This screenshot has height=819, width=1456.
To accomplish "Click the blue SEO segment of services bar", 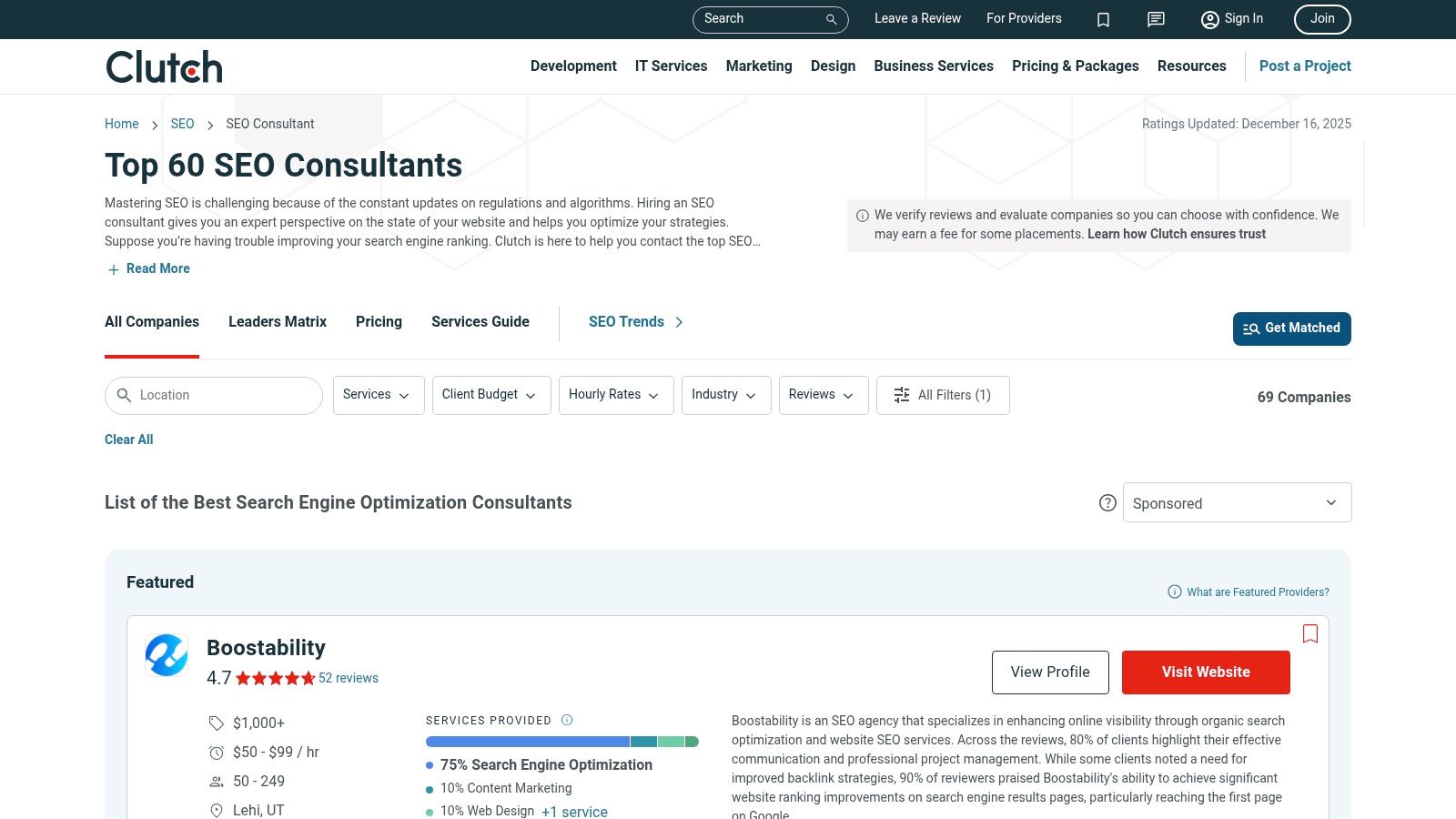I will tap(528, 742).
